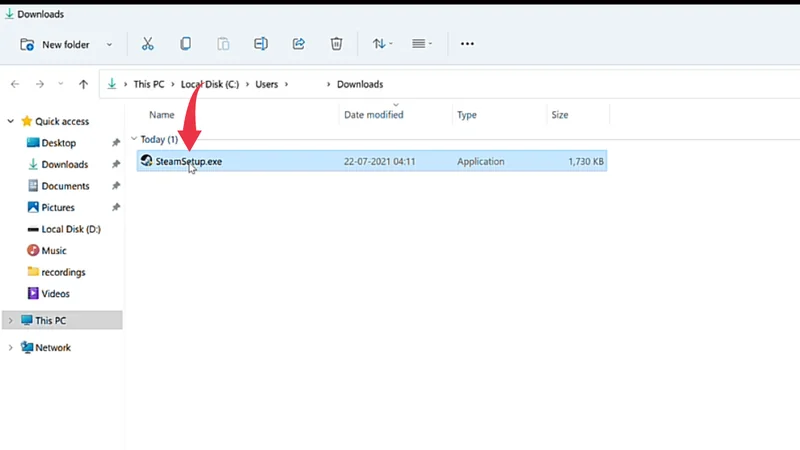
Task: Open the See more three-dots menu
Action: [x=467, y=44]
